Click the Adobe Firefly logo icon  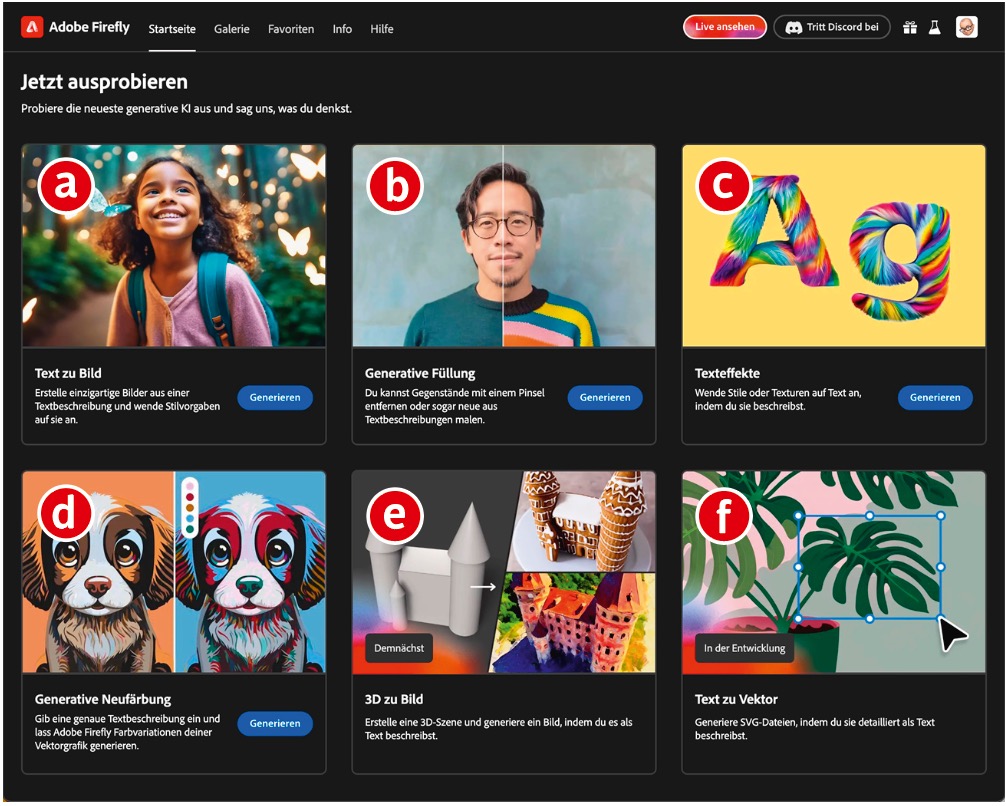[32, 27]
